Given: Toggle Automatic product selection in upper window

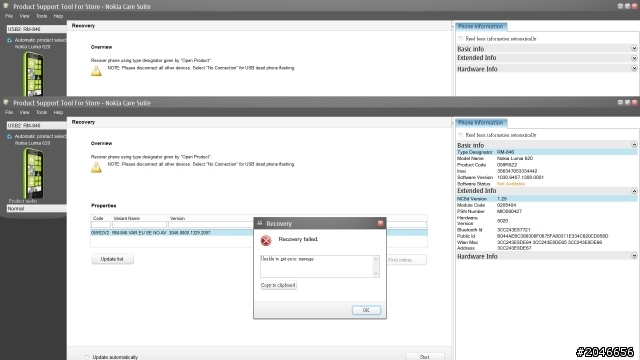Looking at the screenshot, I should pyautogui.click(x=9, y=40).
